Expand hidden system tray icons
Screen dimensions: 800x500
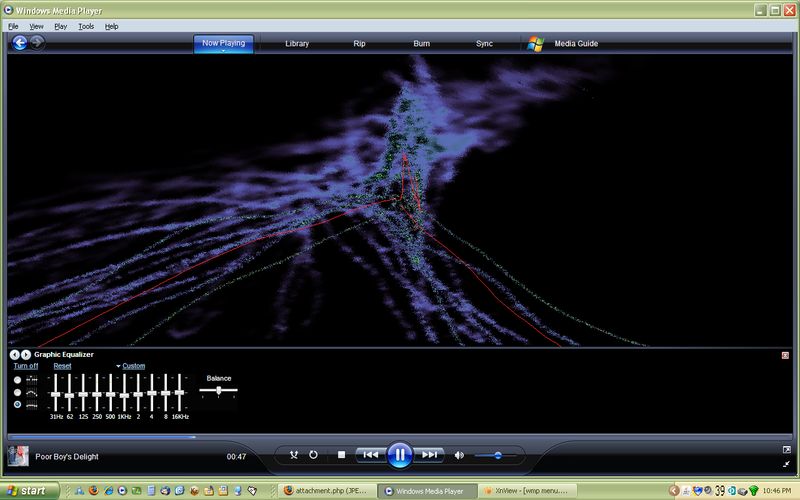(x=673, y=491)
